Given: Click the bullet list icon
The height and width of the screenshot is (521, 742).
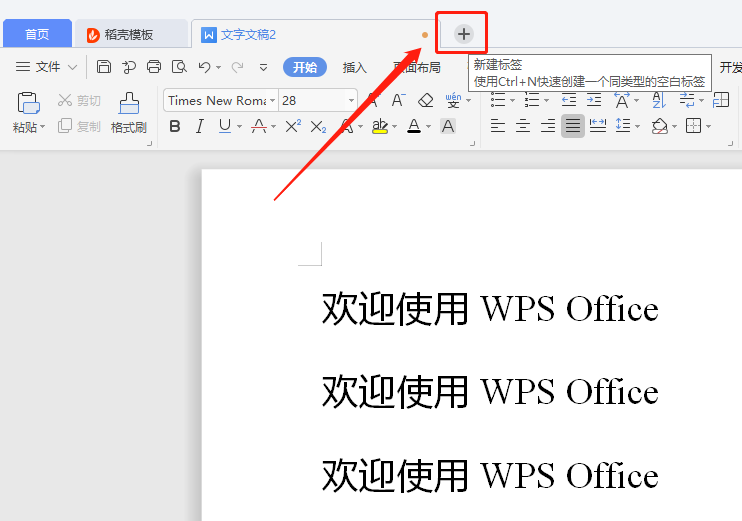Looking at the screenshot, I should [x=498, y=100].
